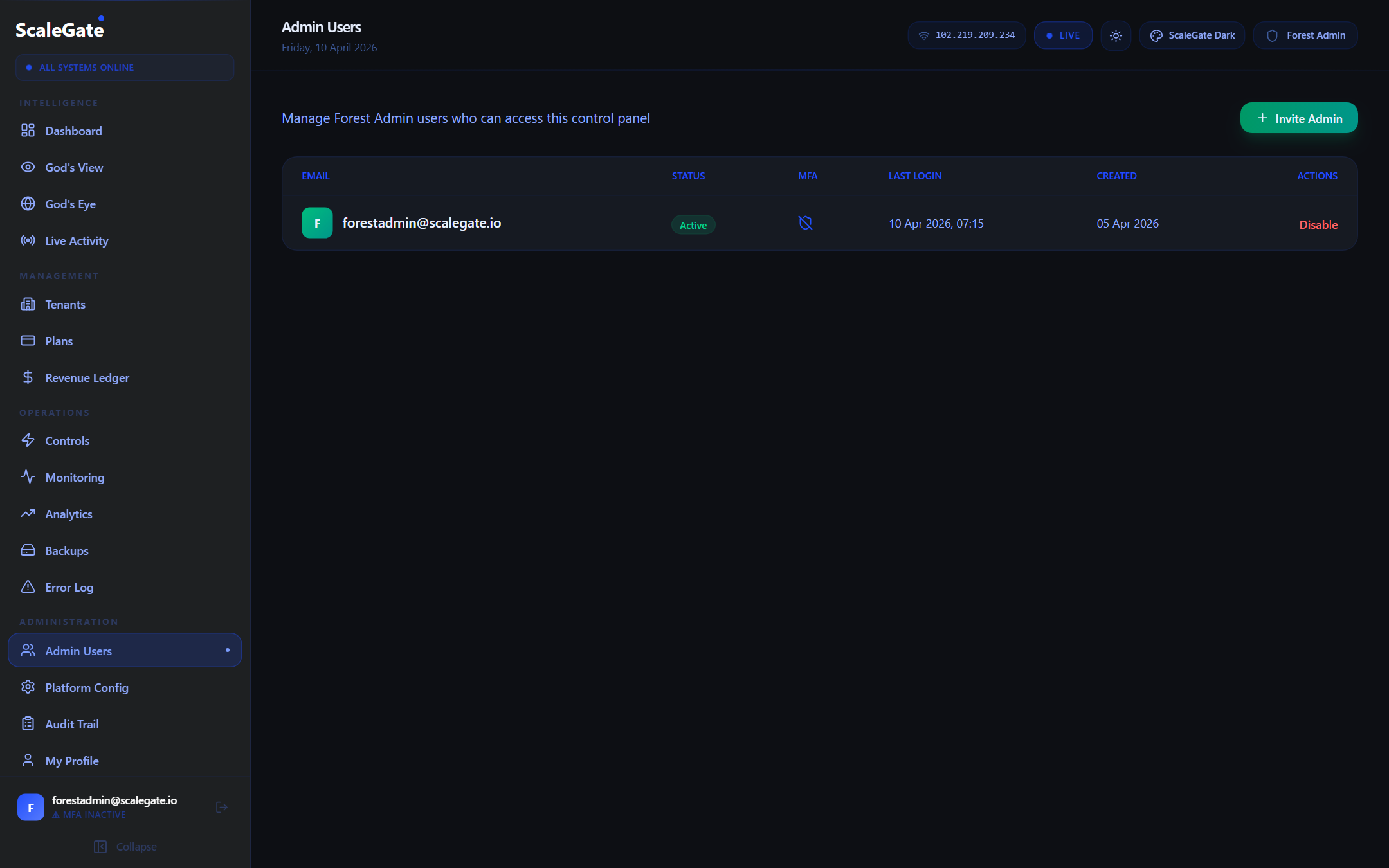
Task: Click the Invite Admin button
Action: 1299,118
